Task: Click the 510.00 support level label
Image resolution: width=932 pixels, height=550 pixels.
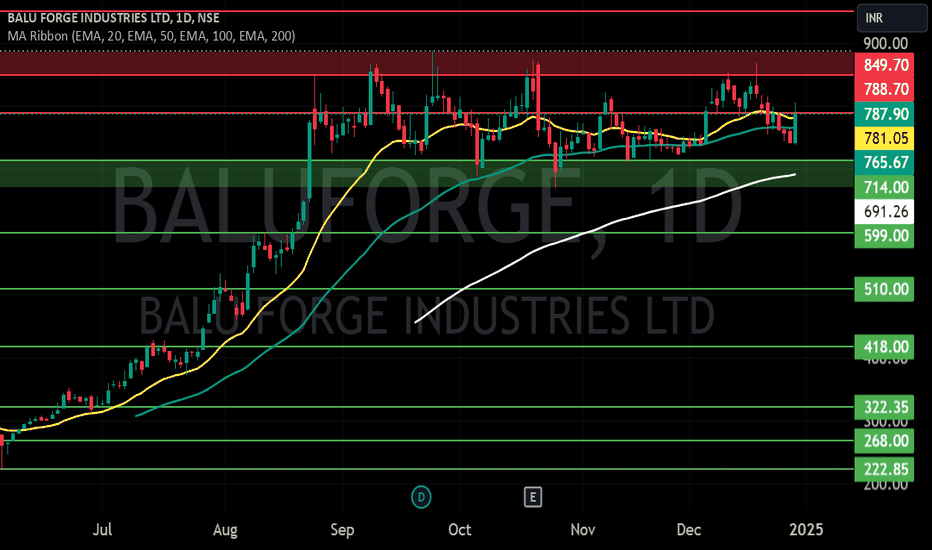Action: tap(884, 289)
